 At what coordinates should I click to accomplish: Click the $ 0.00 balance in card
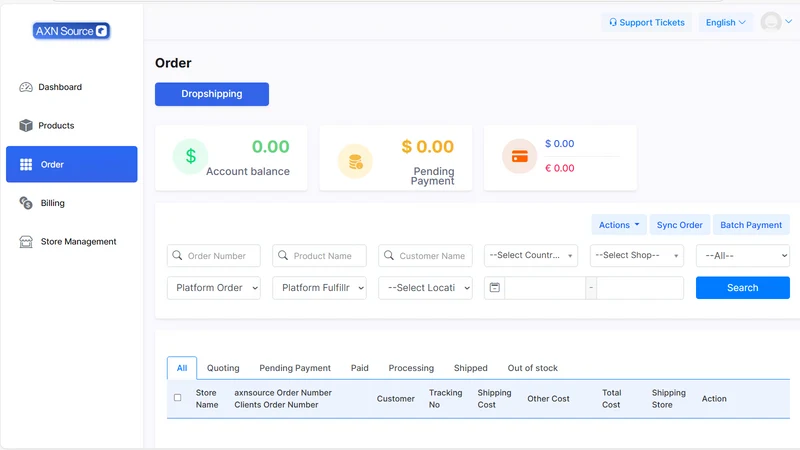(560, 144)
